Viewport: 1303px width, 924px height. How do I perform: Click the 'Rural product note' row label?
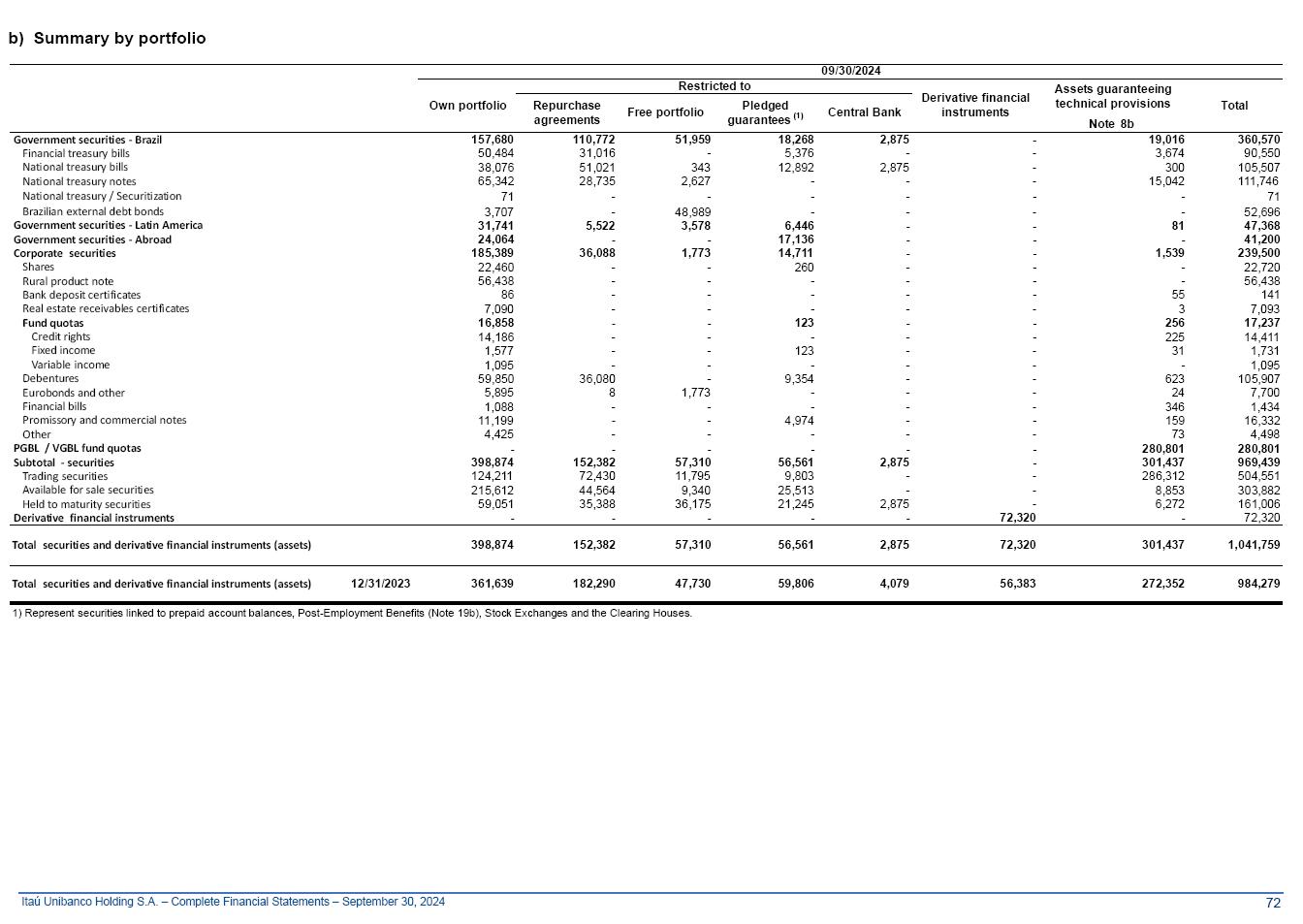click(x=68, y=281)
